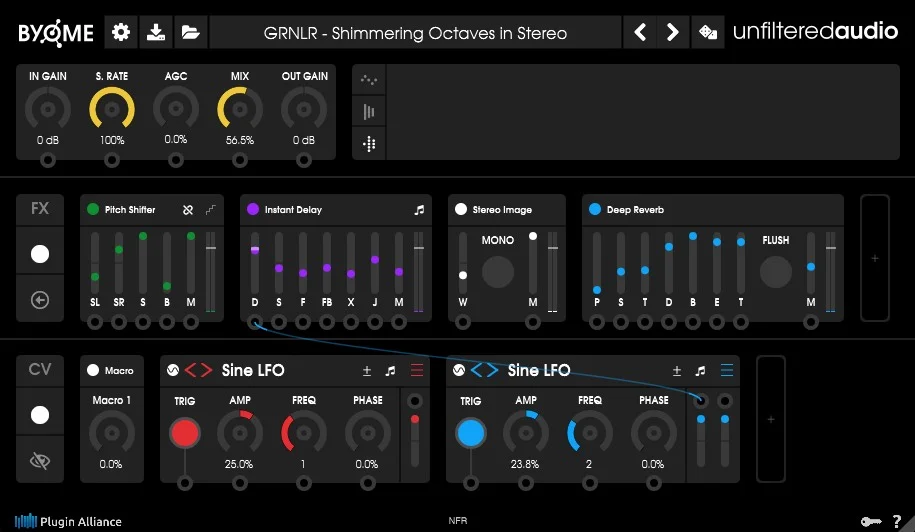Open the settings gear menu

pyautogui.click(x=121, y=32)
